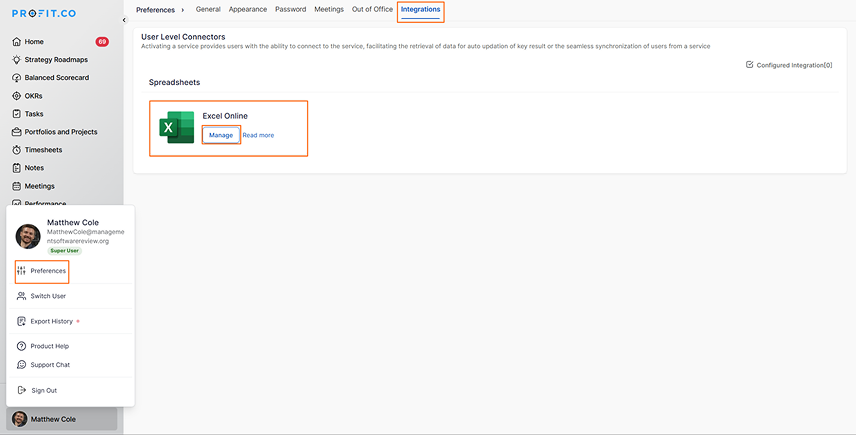Switch to the Appearance tab
Viewport: 856px width, 435px height.
[248, 9]
